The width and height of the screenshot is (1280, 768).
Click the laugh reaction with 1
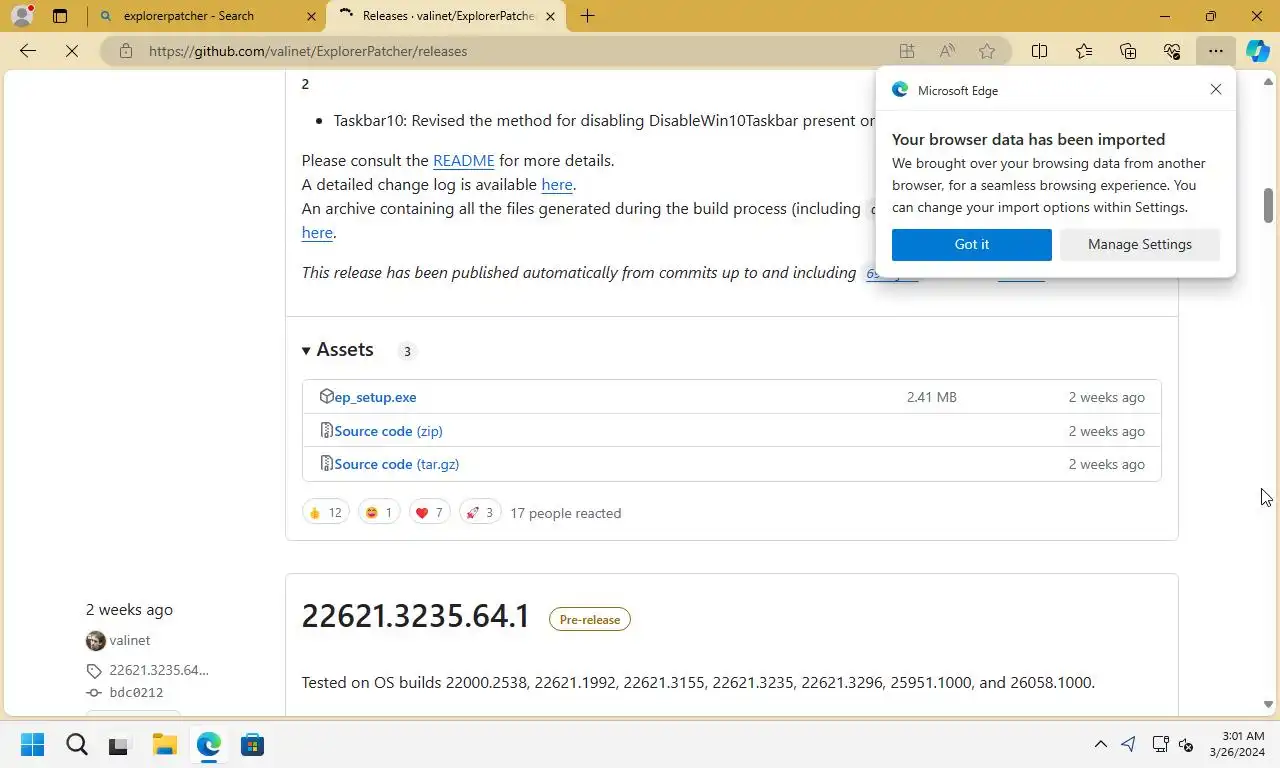(x=379, y=513)
